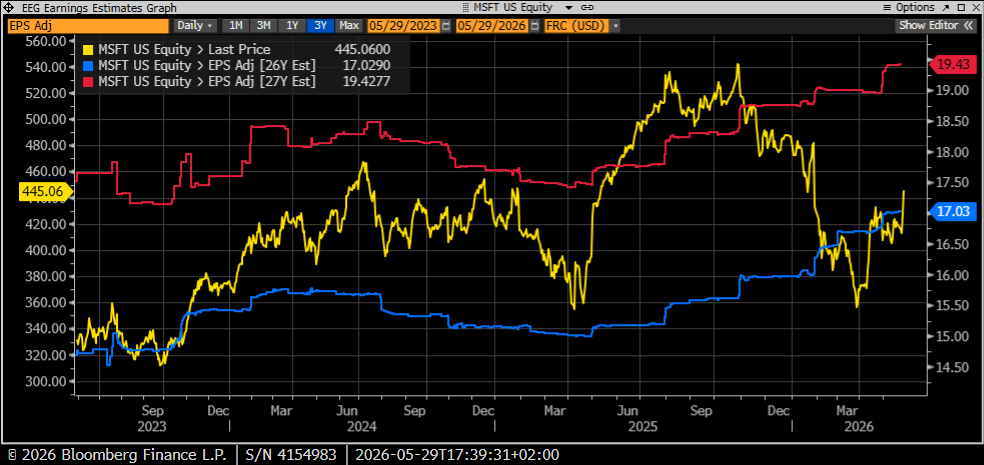Screen dimensions: 984x465
Task: Edit the end date 05/29/2026
Action: [493, 26]
